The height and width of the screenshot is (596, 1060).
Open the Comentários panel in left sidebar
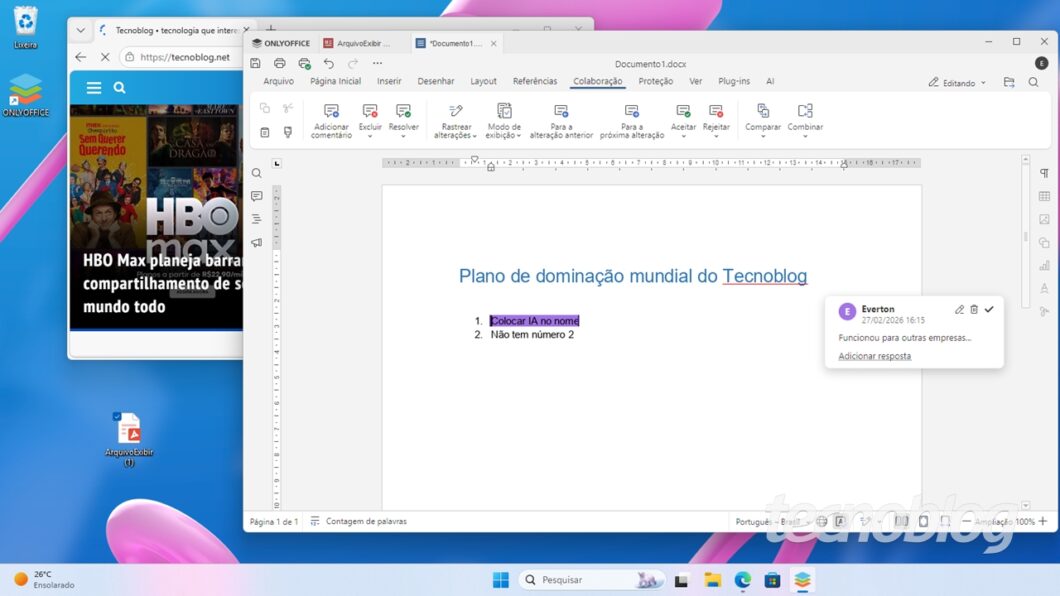pyautogui.click(x=258, y=196)
